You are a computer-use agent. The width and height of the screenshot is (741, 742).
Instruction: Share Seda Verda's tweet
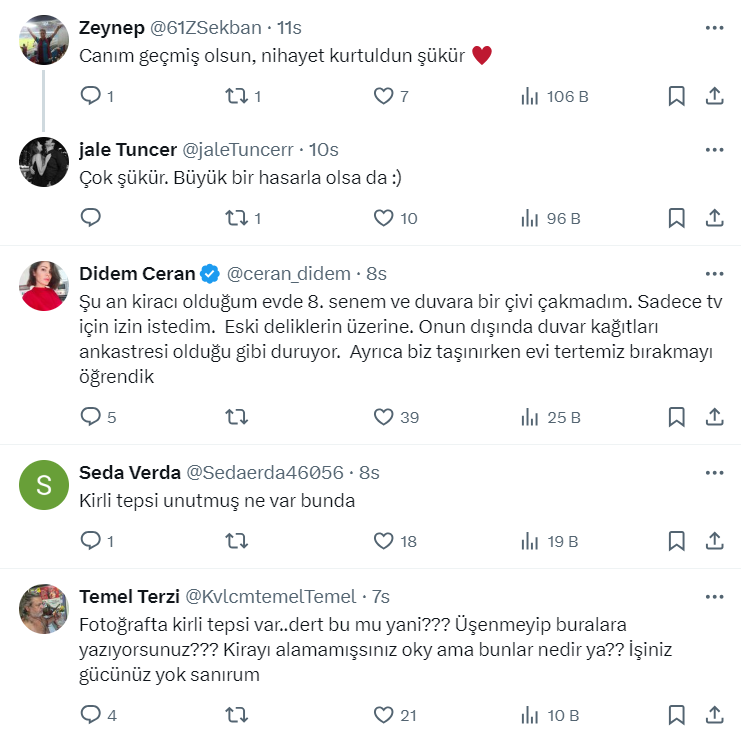[715, 541]
